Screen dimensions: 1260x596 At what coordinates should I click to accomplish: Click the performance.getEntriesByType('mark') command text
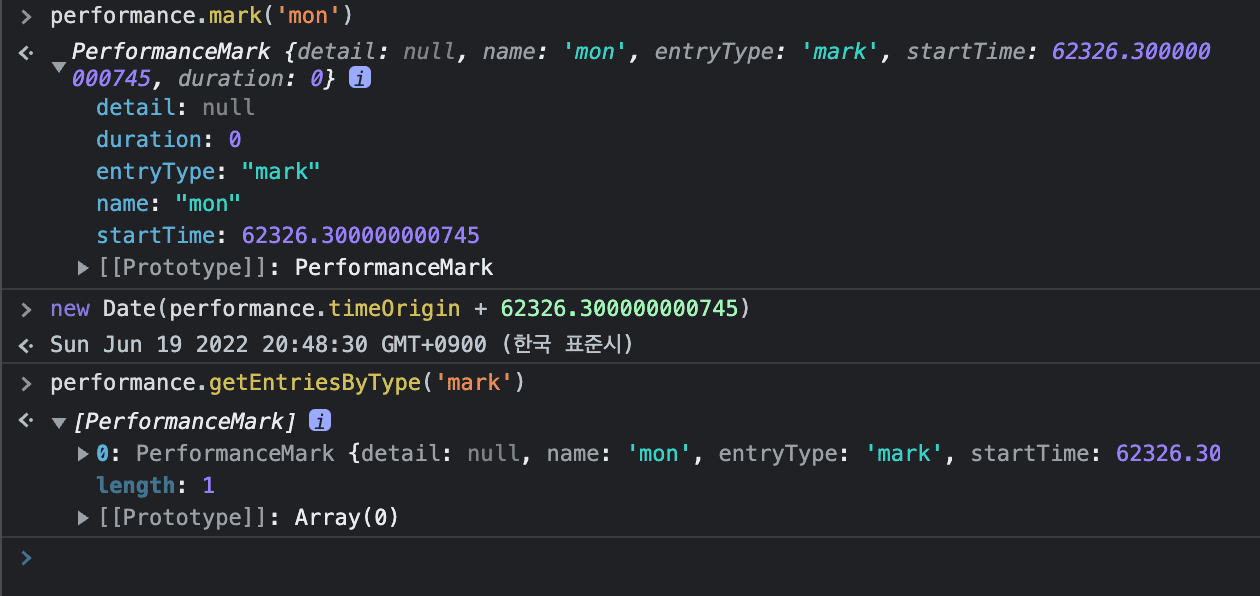click(288, 383)
